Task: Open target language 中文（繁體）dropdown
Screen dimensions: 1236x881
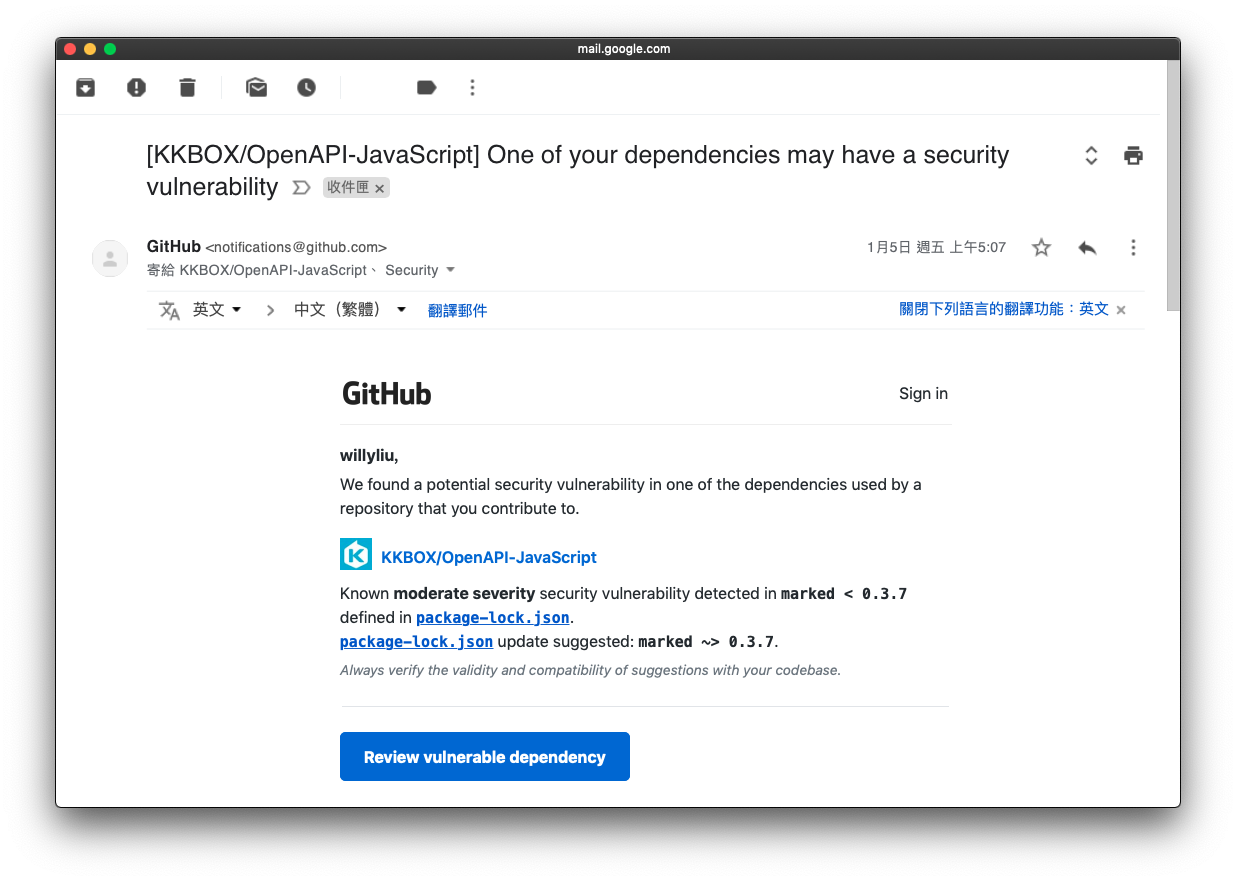Action: click(350, 310)
